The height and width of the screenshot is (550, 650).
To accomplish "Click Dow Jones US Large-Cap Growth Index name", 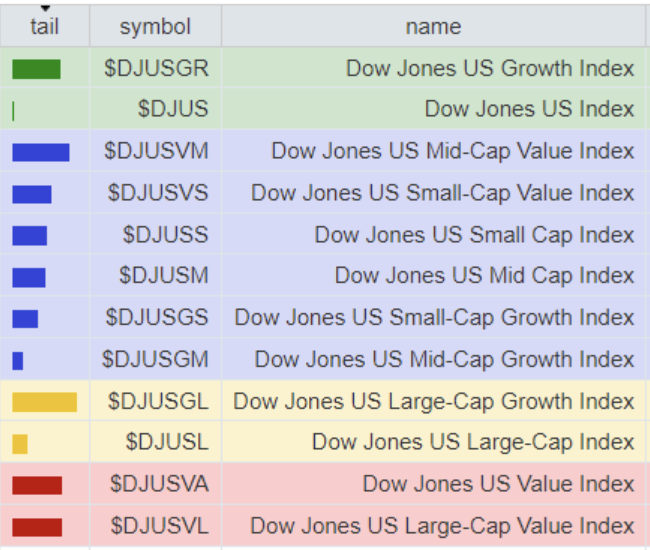I will click(x=434, y=402).
